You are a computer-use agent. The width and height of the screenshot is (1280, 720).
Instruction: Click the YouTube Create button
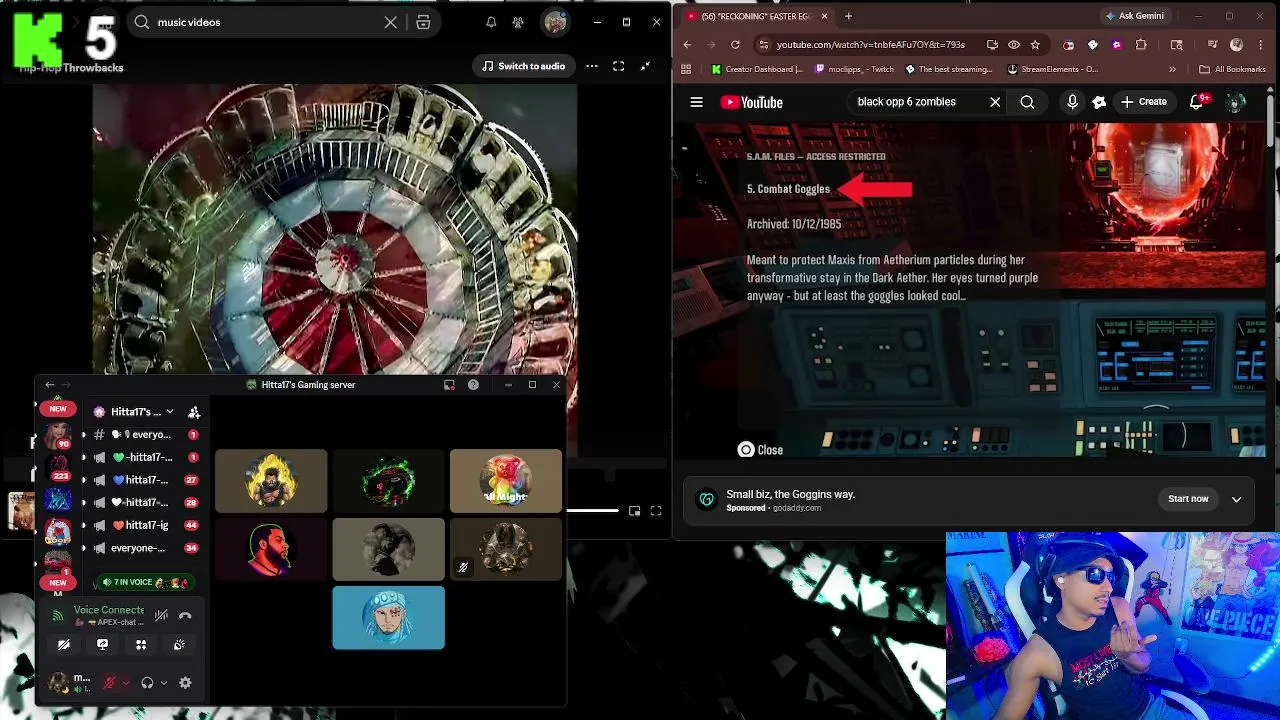pyautogui.click(x=1143, y=102)
